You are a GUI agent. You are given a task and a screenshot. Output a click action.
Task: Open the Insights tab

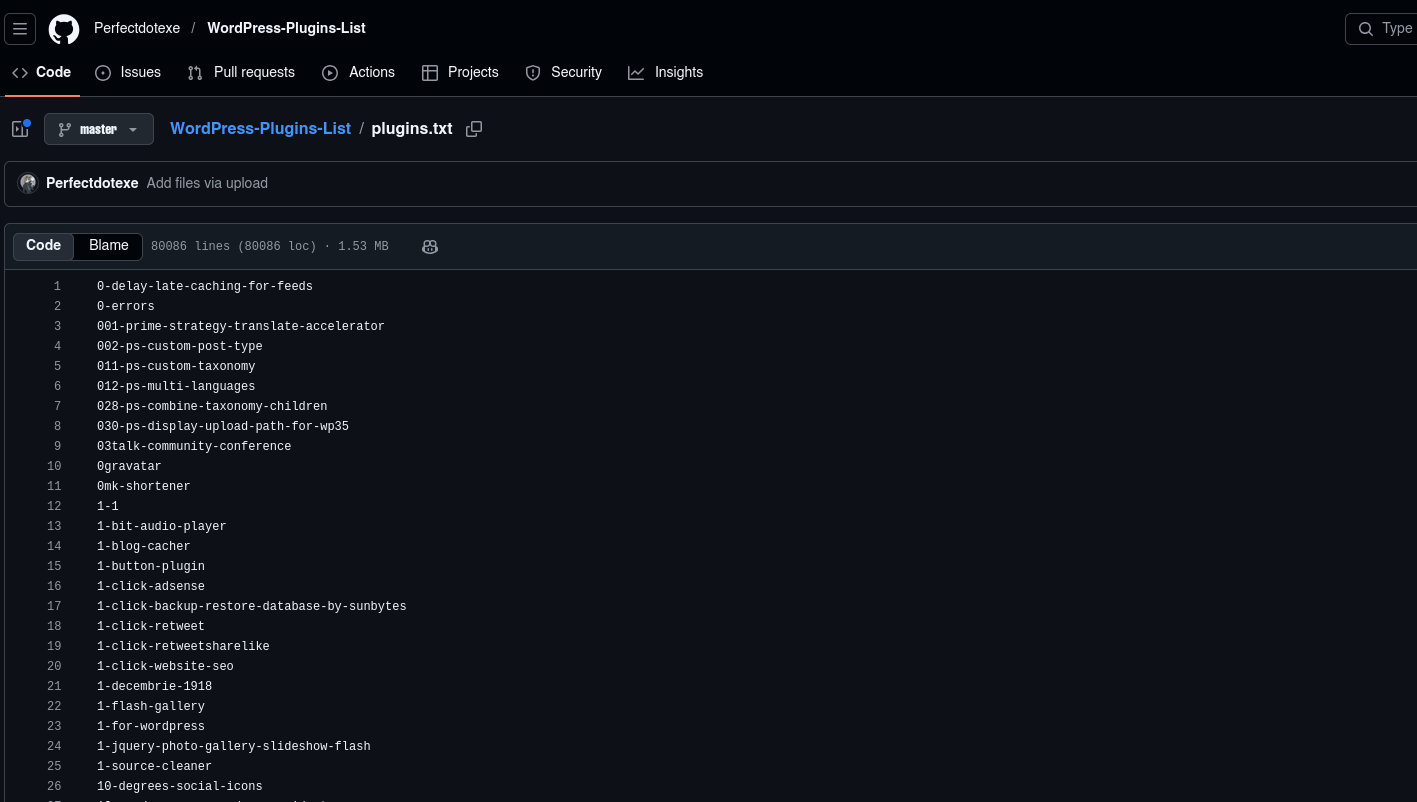[x=666, y=73]
